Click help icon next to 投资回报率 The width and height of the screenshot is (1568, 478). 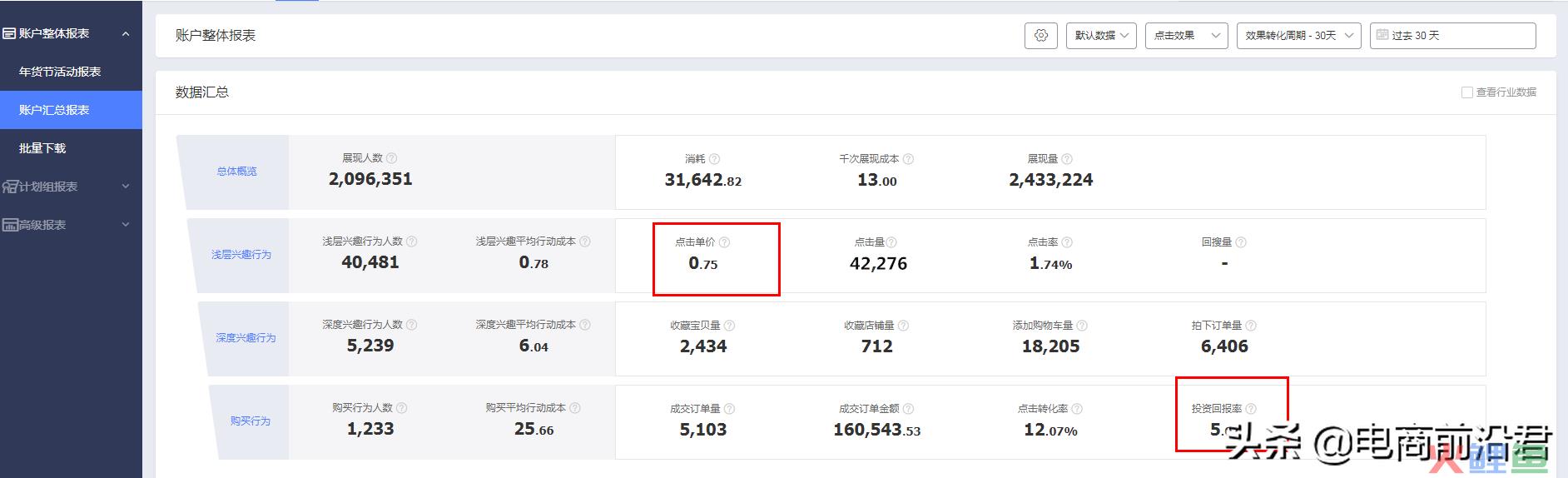click(1251, 409)
